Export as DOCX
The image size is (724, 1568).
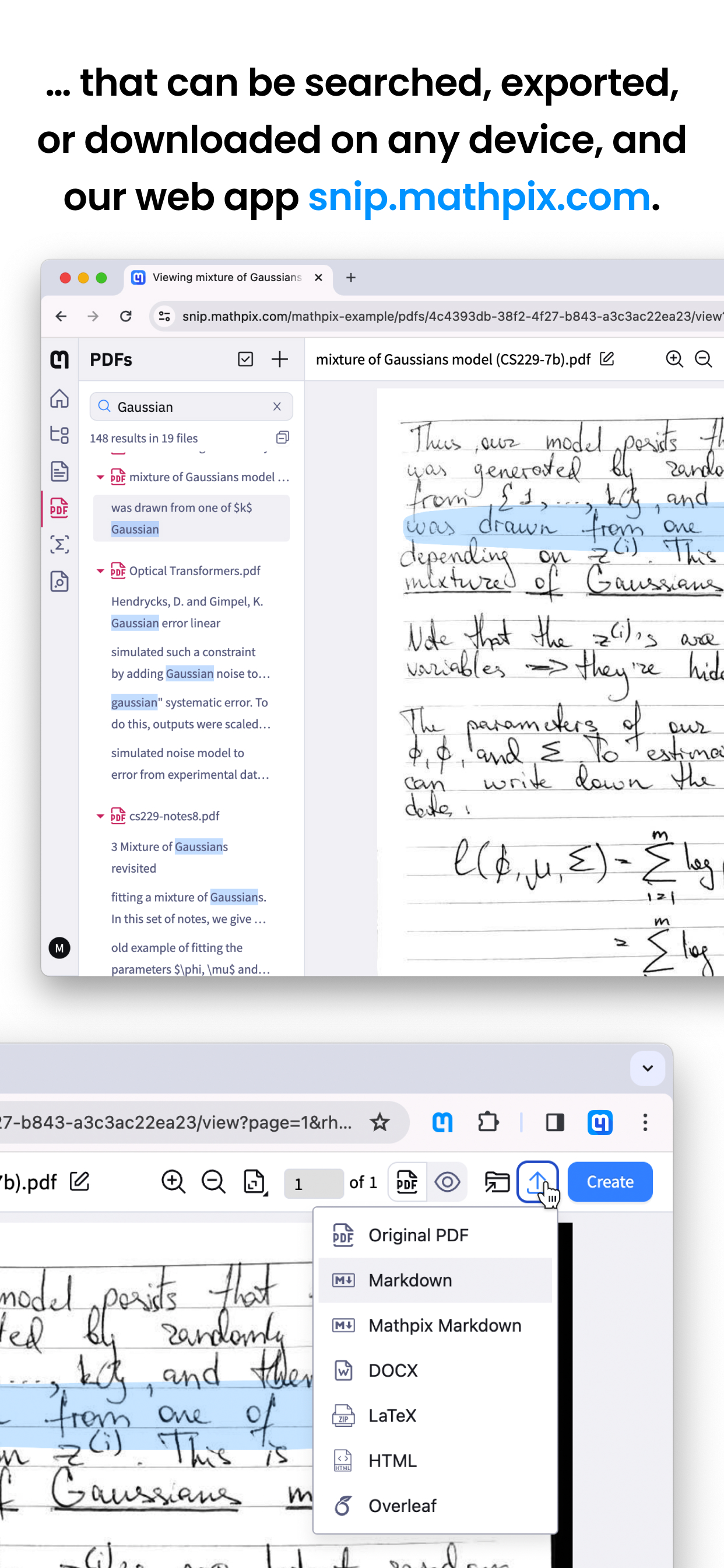(435, 1370)
